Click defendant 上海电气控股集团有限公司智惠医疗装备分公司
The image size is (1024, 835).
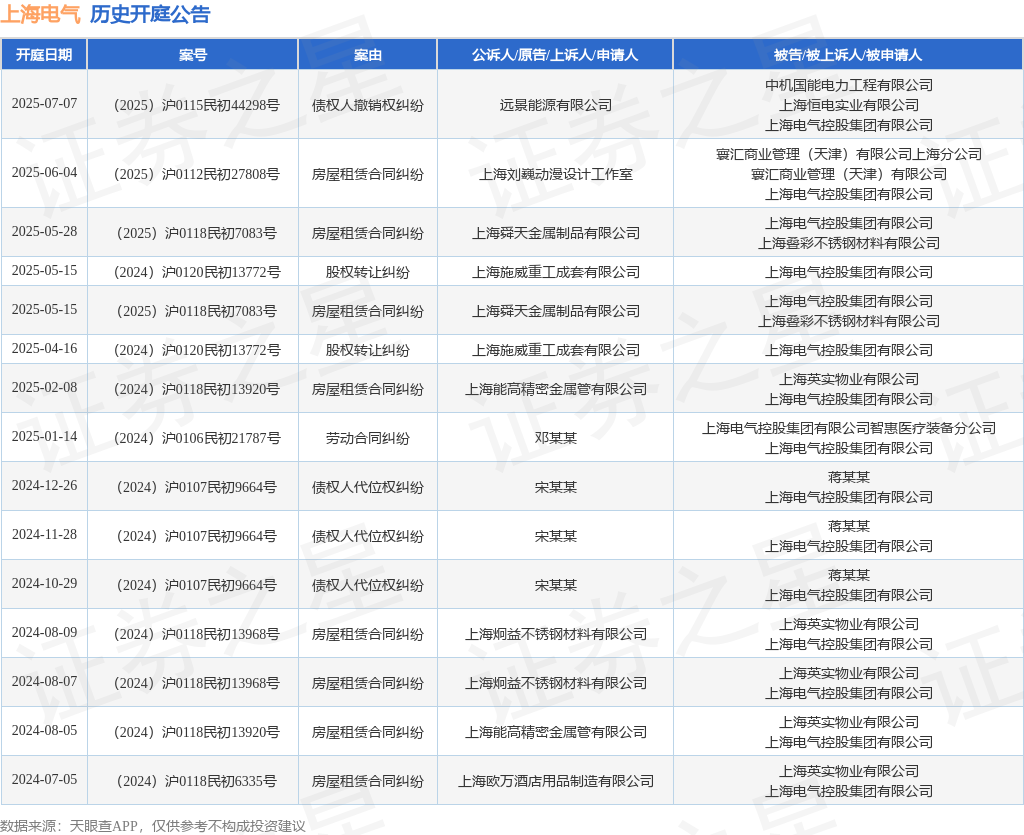[849, 428]
